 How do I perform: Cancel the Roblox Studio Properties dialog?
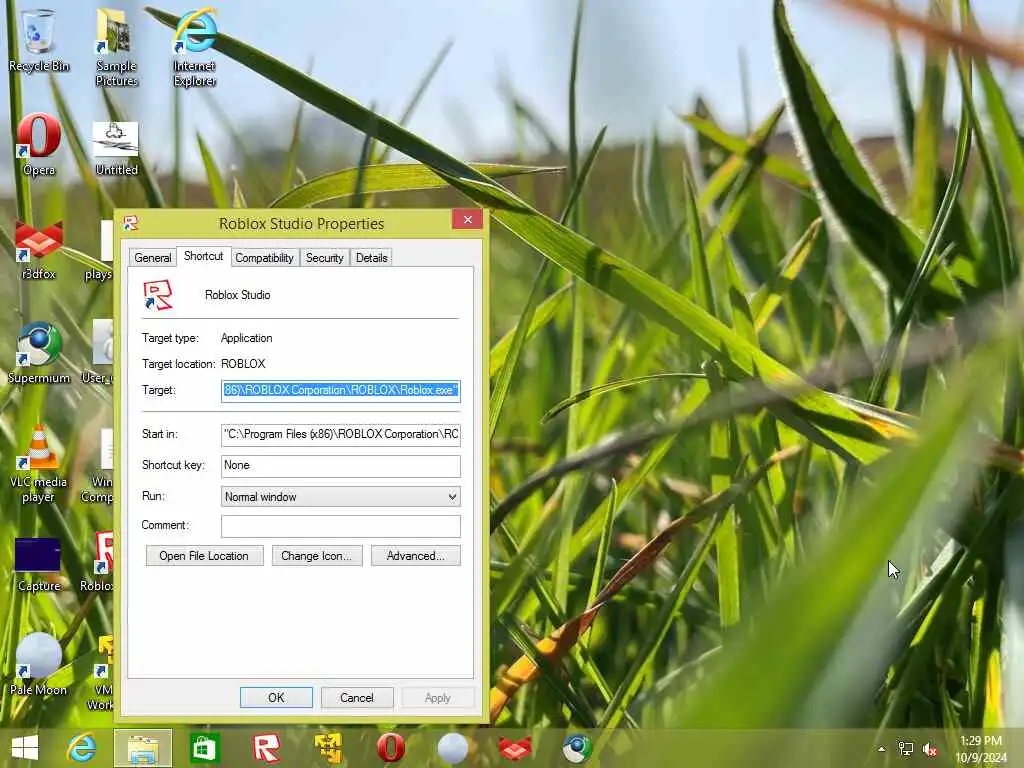pos(357,697)
